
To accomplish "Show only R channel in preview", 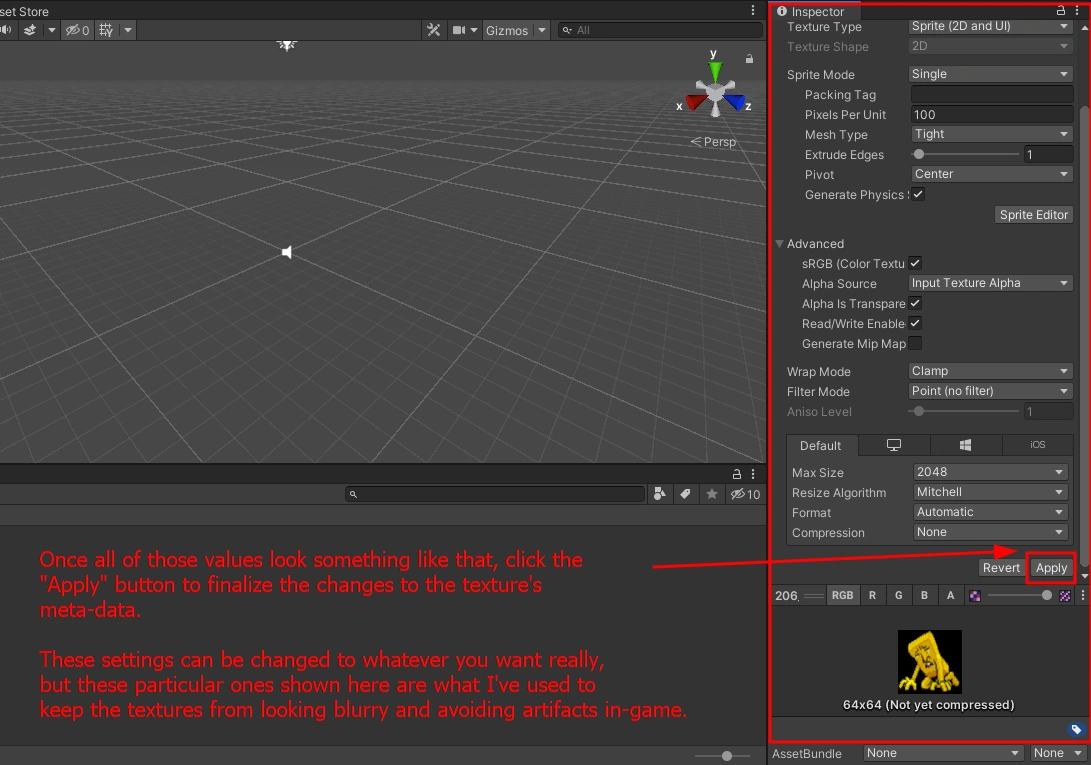I will [872, 596].
